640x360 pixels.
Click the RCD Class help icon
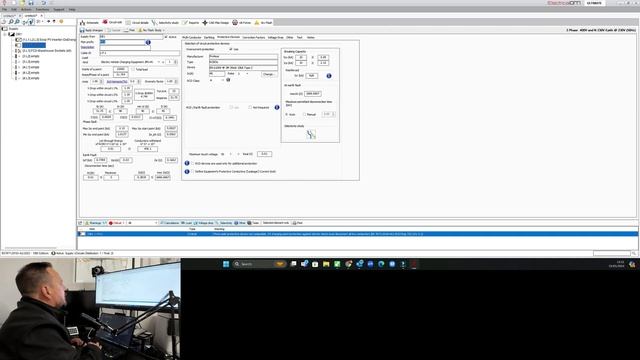[228, 80]
